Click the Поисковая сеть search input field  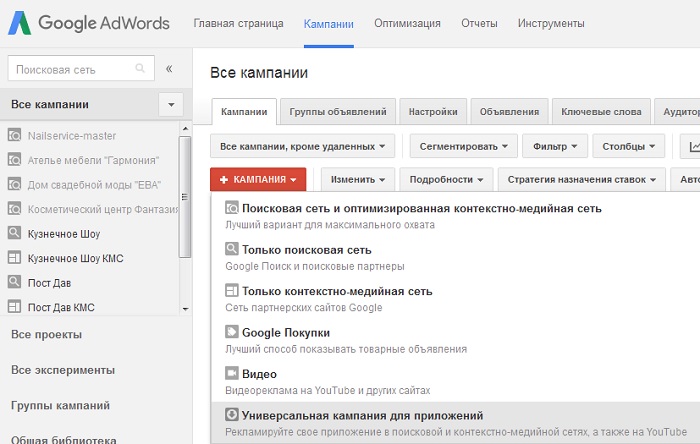click(81, 68)
